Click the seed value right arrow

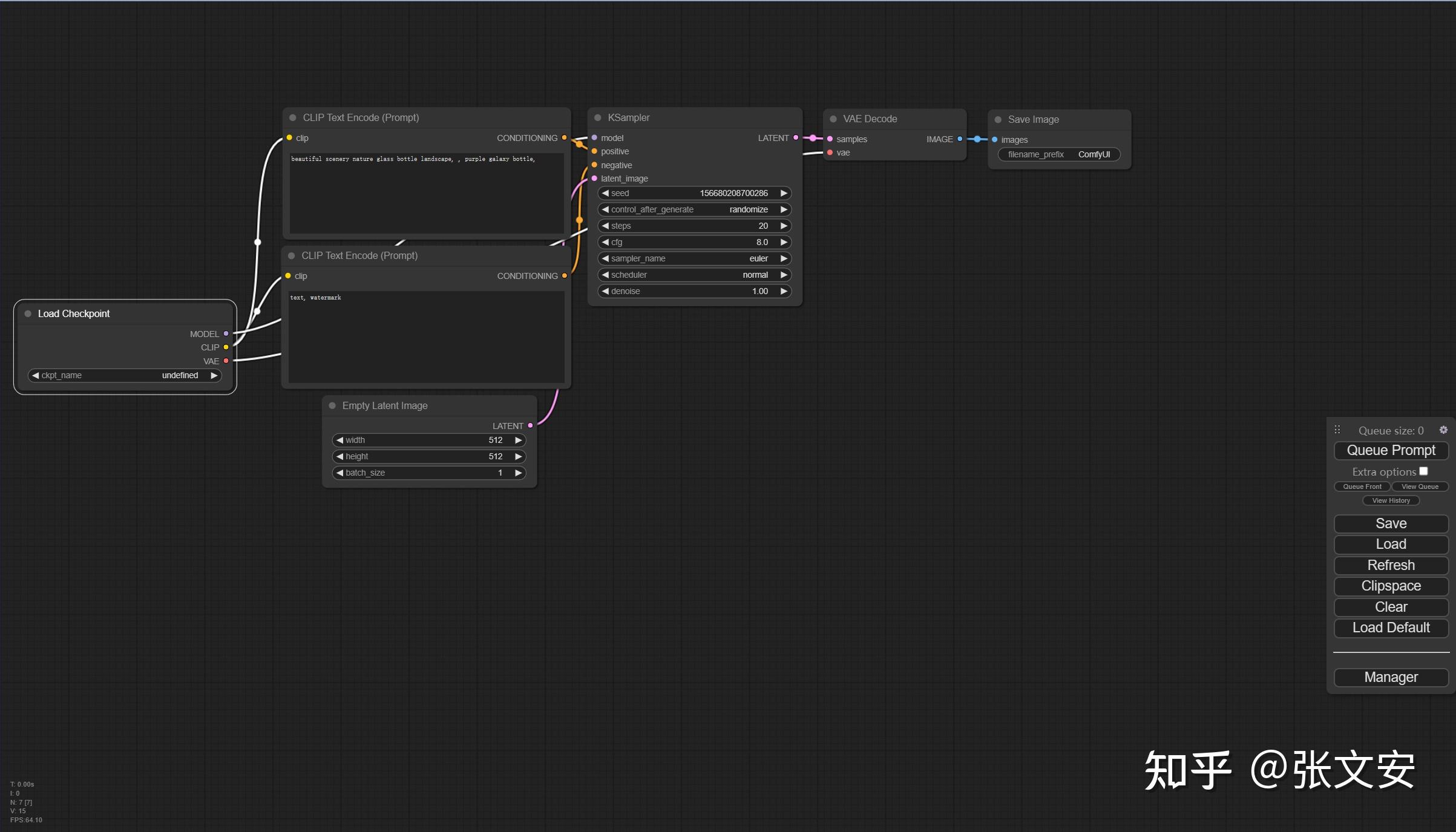[x=783, y=193]
